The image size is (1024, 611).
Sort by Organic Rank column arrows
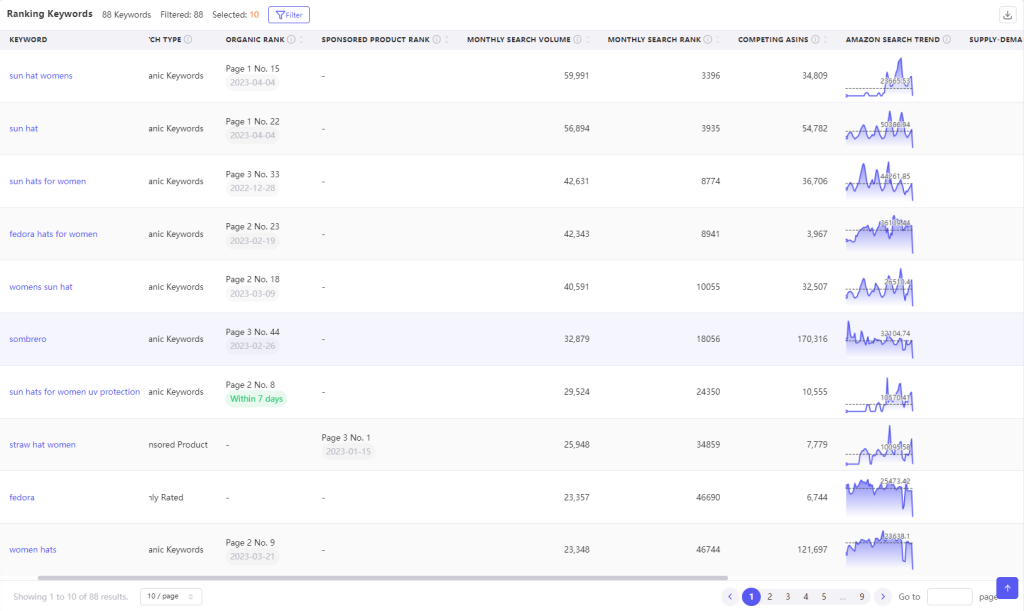click(x=301, y=39)
